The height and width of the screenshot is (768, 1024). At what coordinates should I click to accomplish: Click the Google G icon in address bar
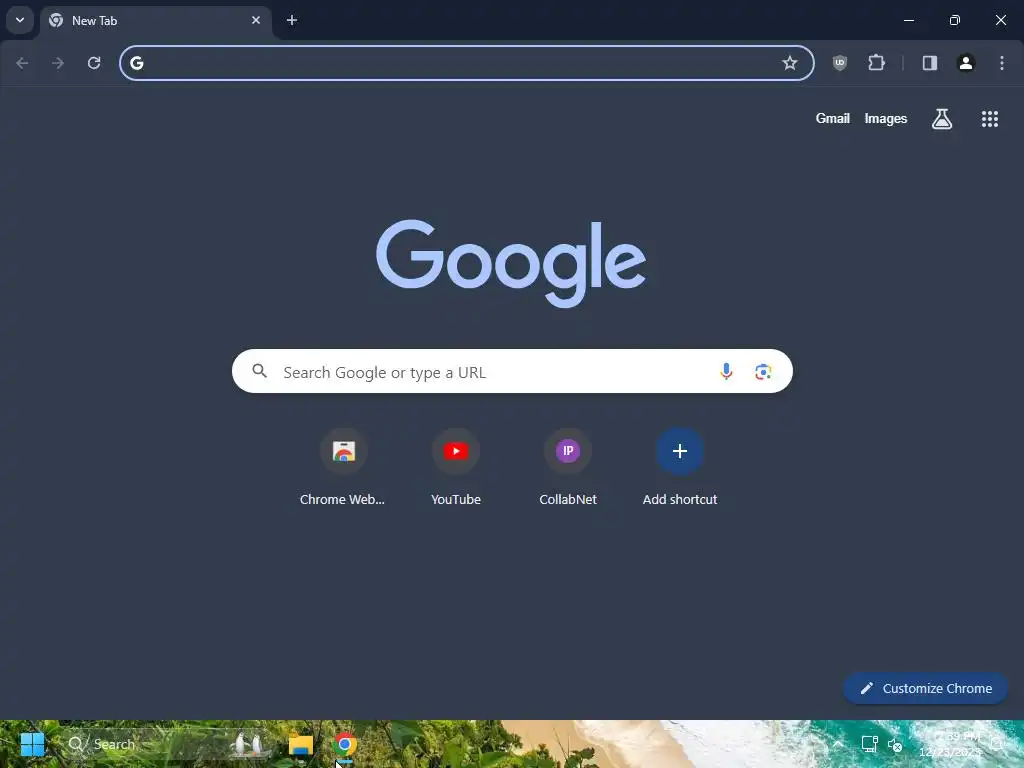(x=136, y=63)
